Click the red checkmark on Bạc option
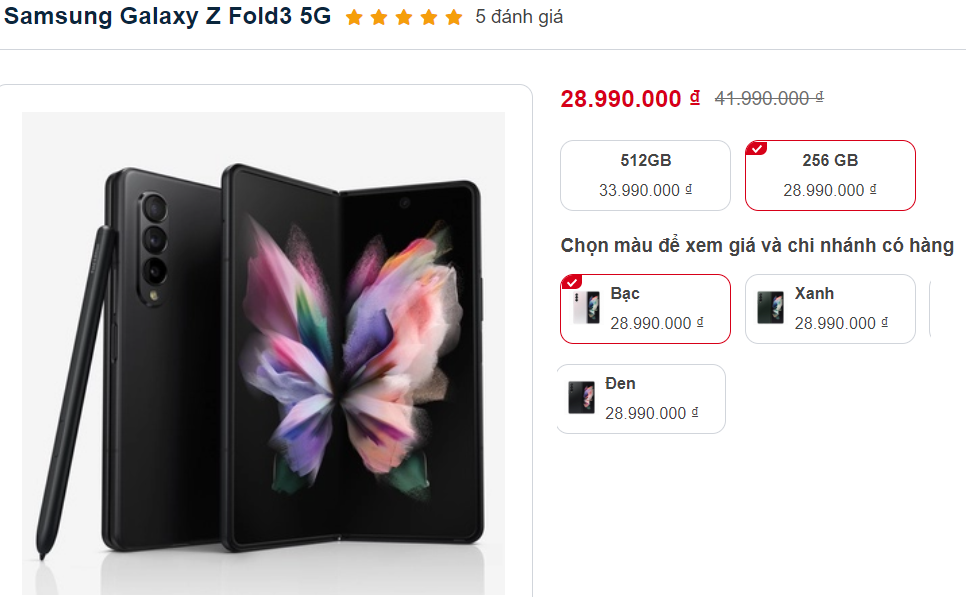Screen dimensions: 966x597 click(x=571, y=282)
